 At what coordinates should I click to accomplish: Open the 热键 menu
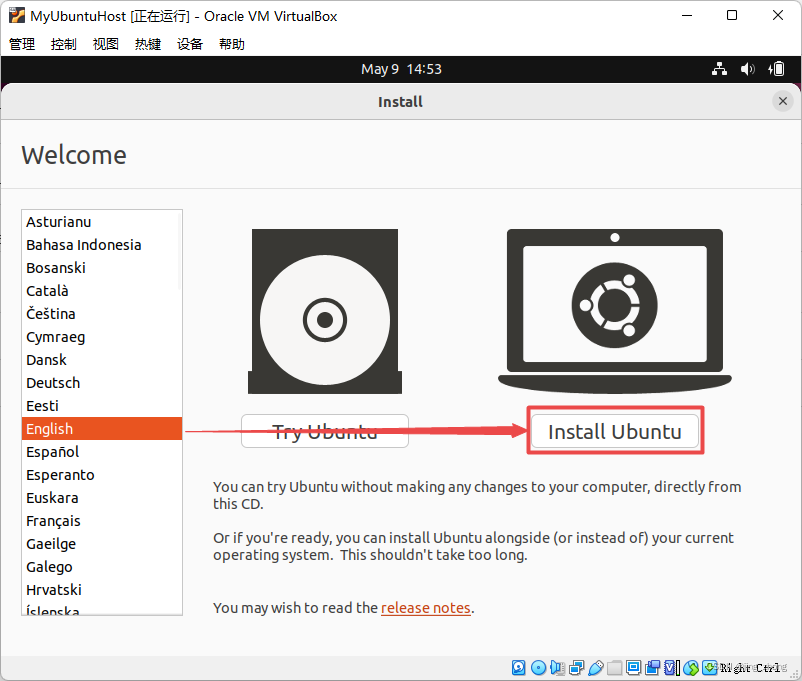pyautogui.click(x=148, y=44)
